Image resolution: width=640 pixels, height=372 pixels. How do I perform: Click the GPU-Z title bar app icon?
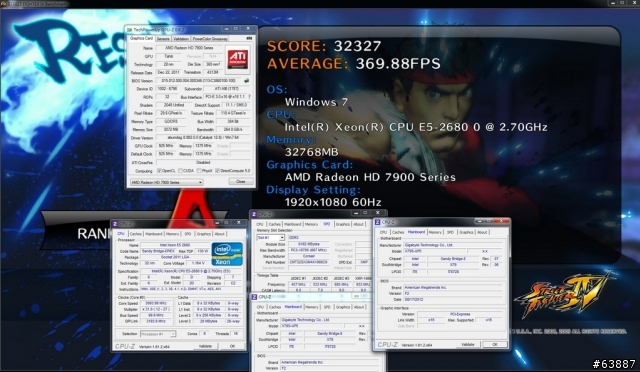pyautogui.click(x=129, y=29)
